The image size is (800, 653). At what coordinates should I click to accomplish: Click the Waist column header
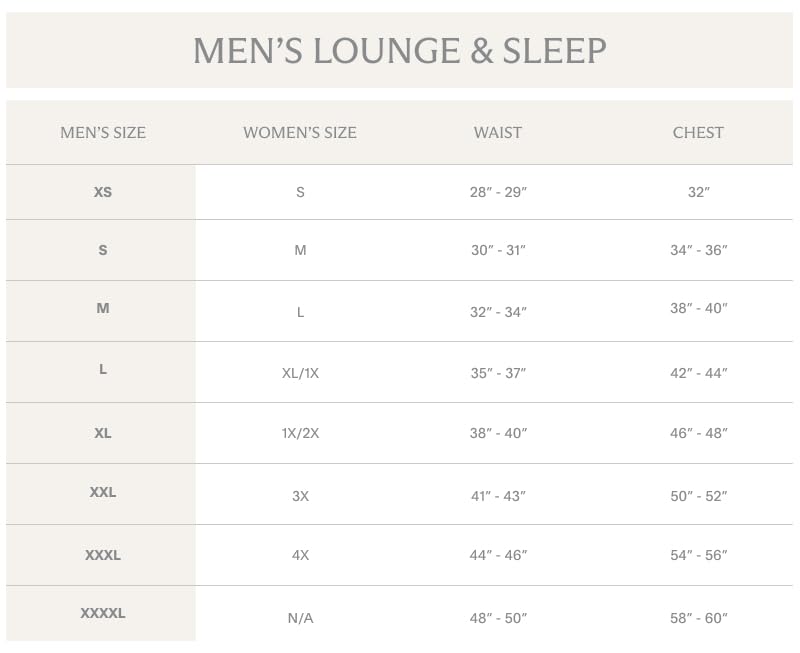click(498, 132)
